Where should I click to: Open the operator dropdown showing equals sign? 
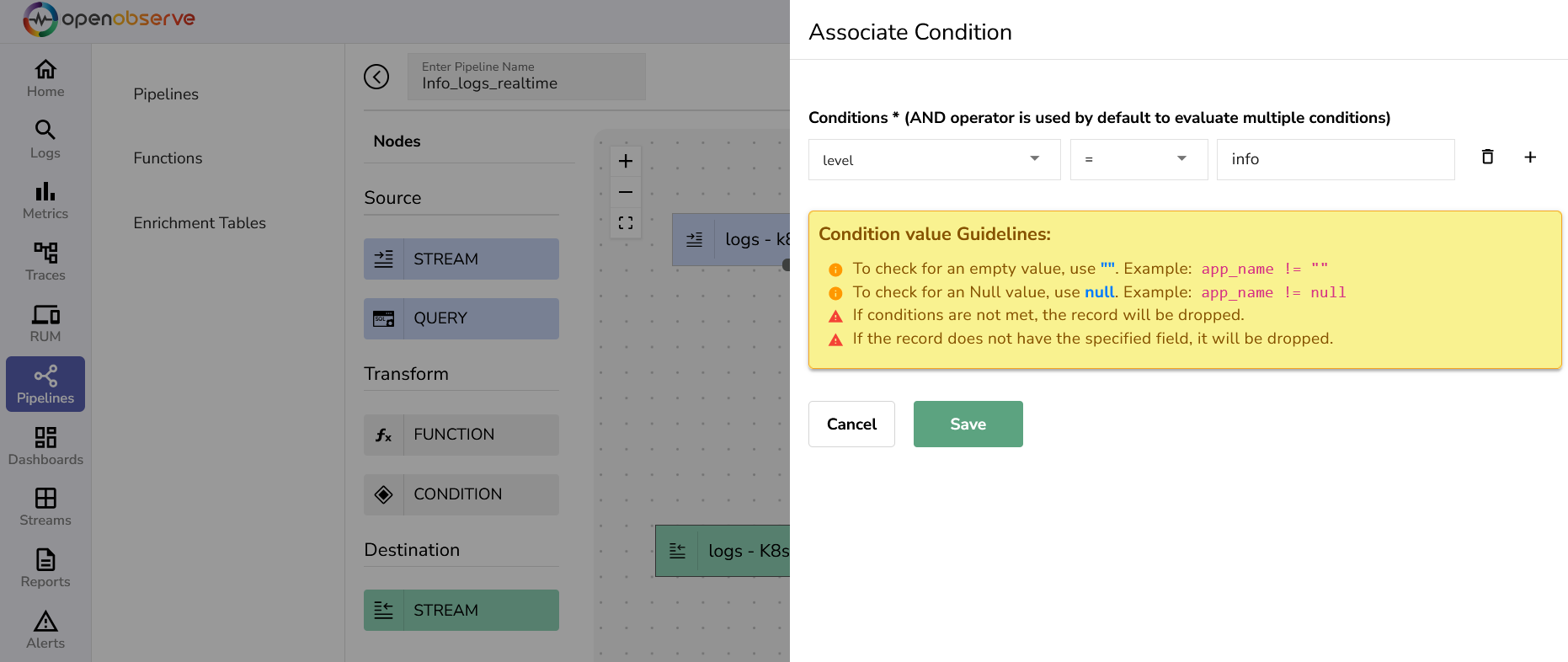1139,159
